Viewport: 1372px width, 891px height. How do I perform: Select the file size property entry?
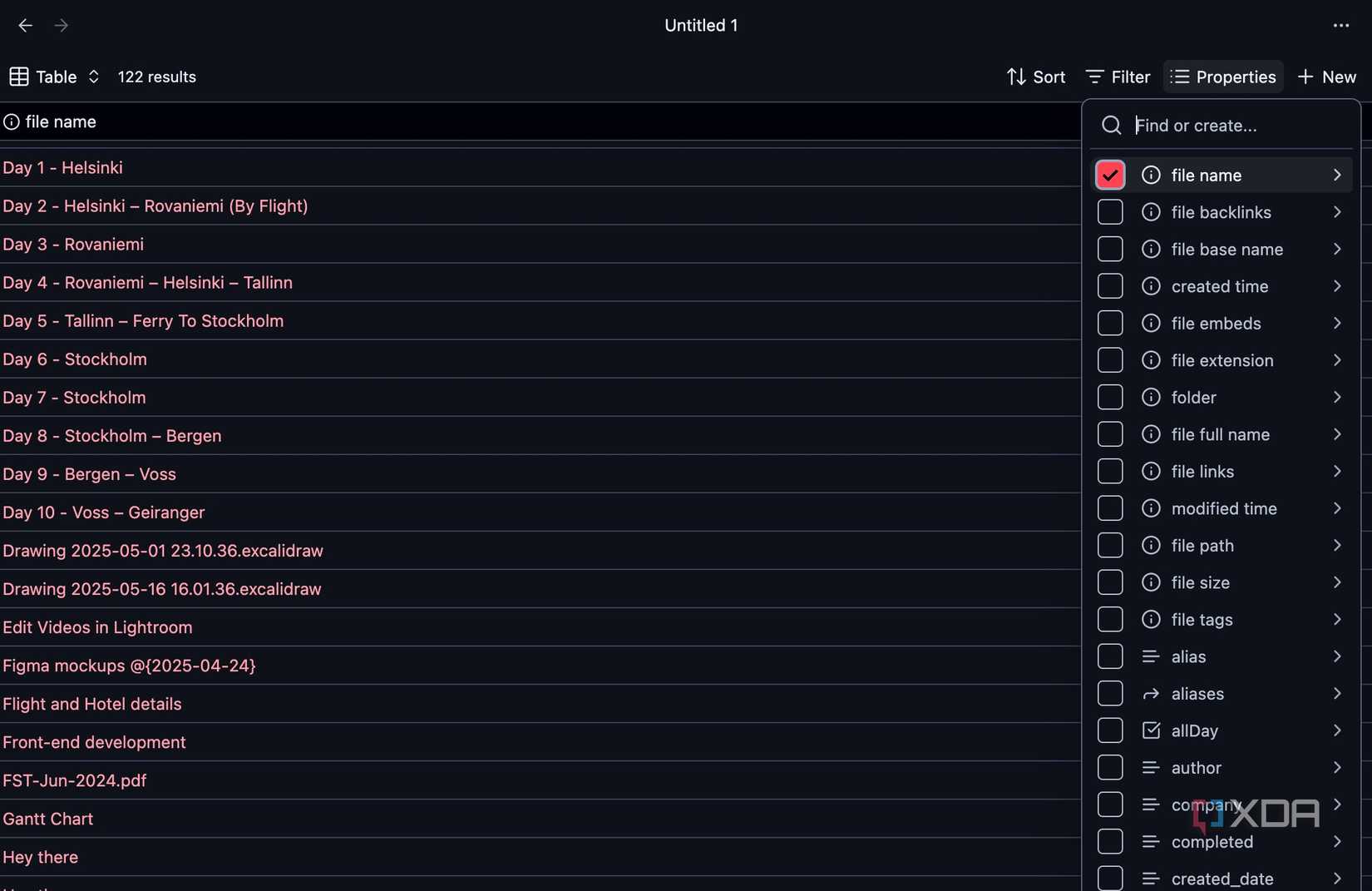[1200, 582]
